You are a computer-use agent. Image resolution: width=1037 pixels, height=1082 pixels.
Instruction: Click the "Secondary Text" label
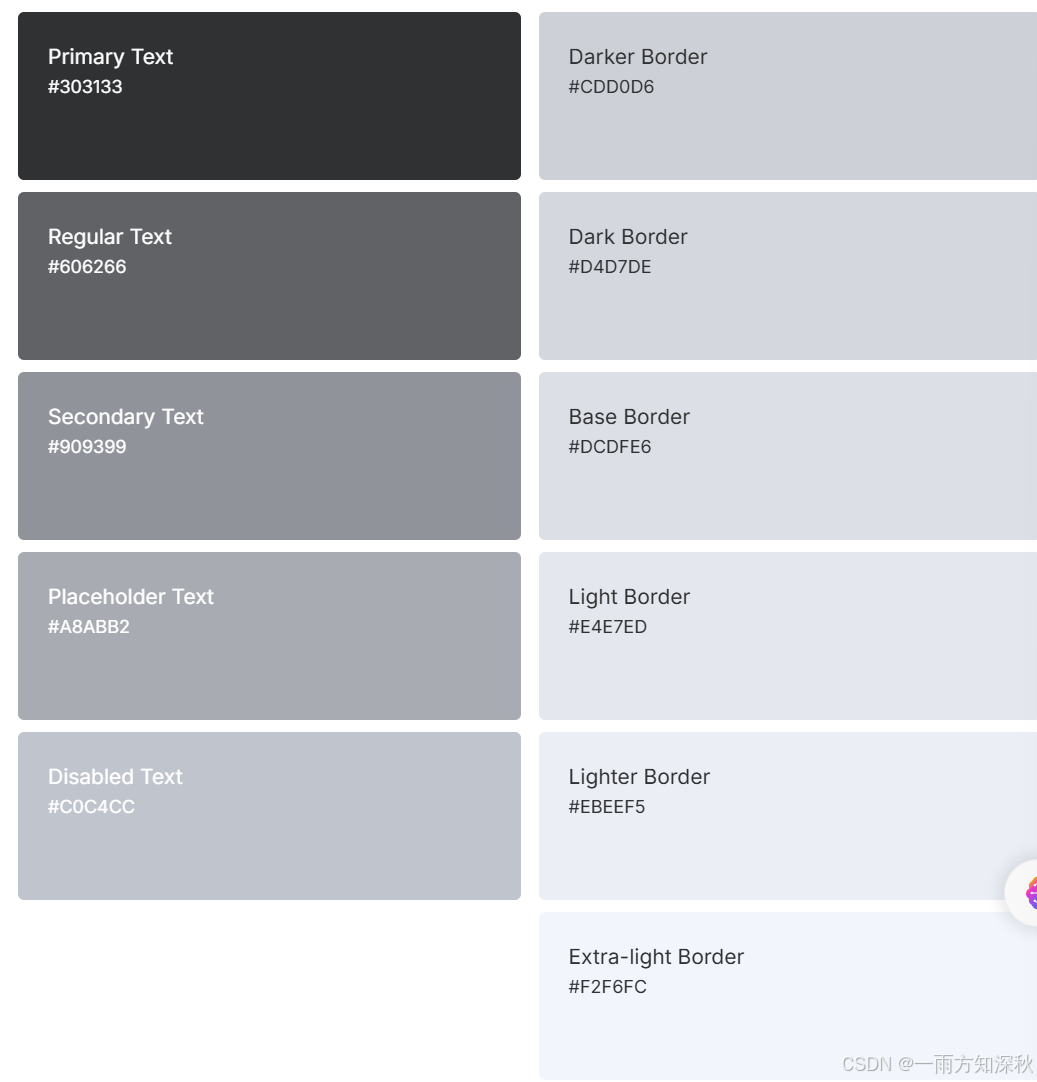click(126, 417)
